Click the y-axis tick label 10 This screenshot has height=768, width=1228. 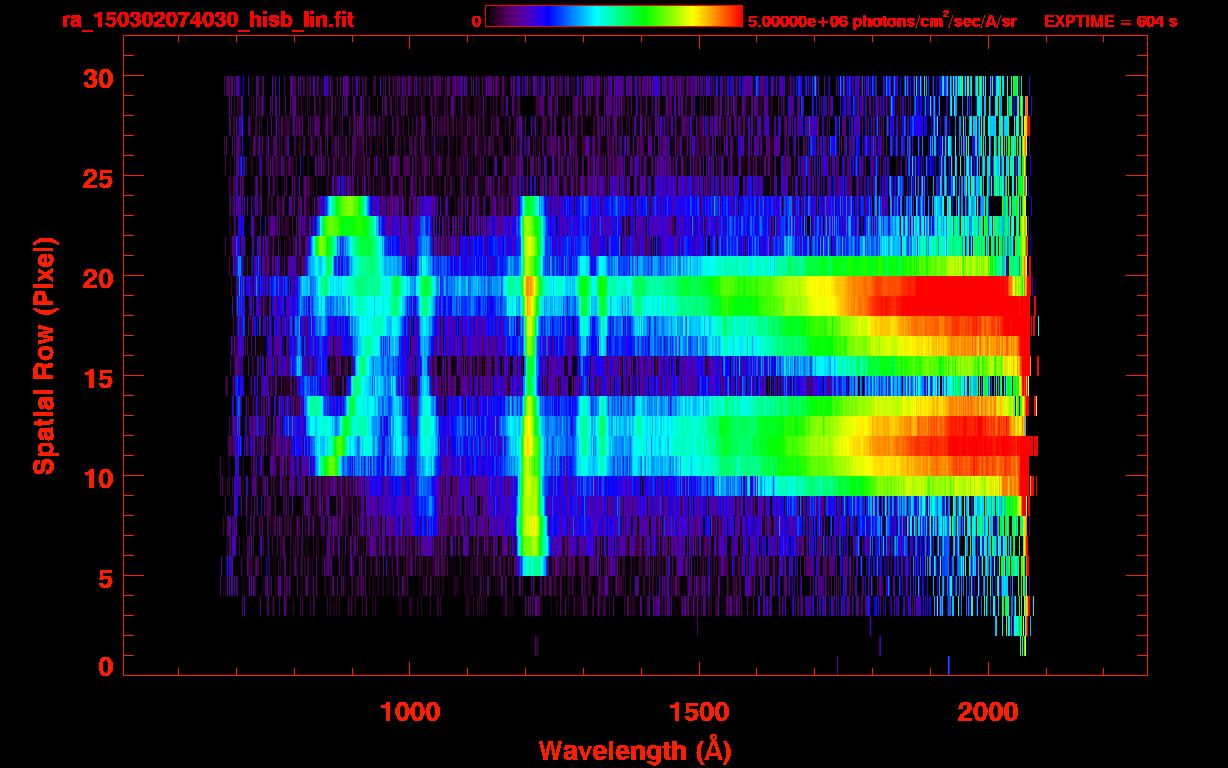(99, 477)
